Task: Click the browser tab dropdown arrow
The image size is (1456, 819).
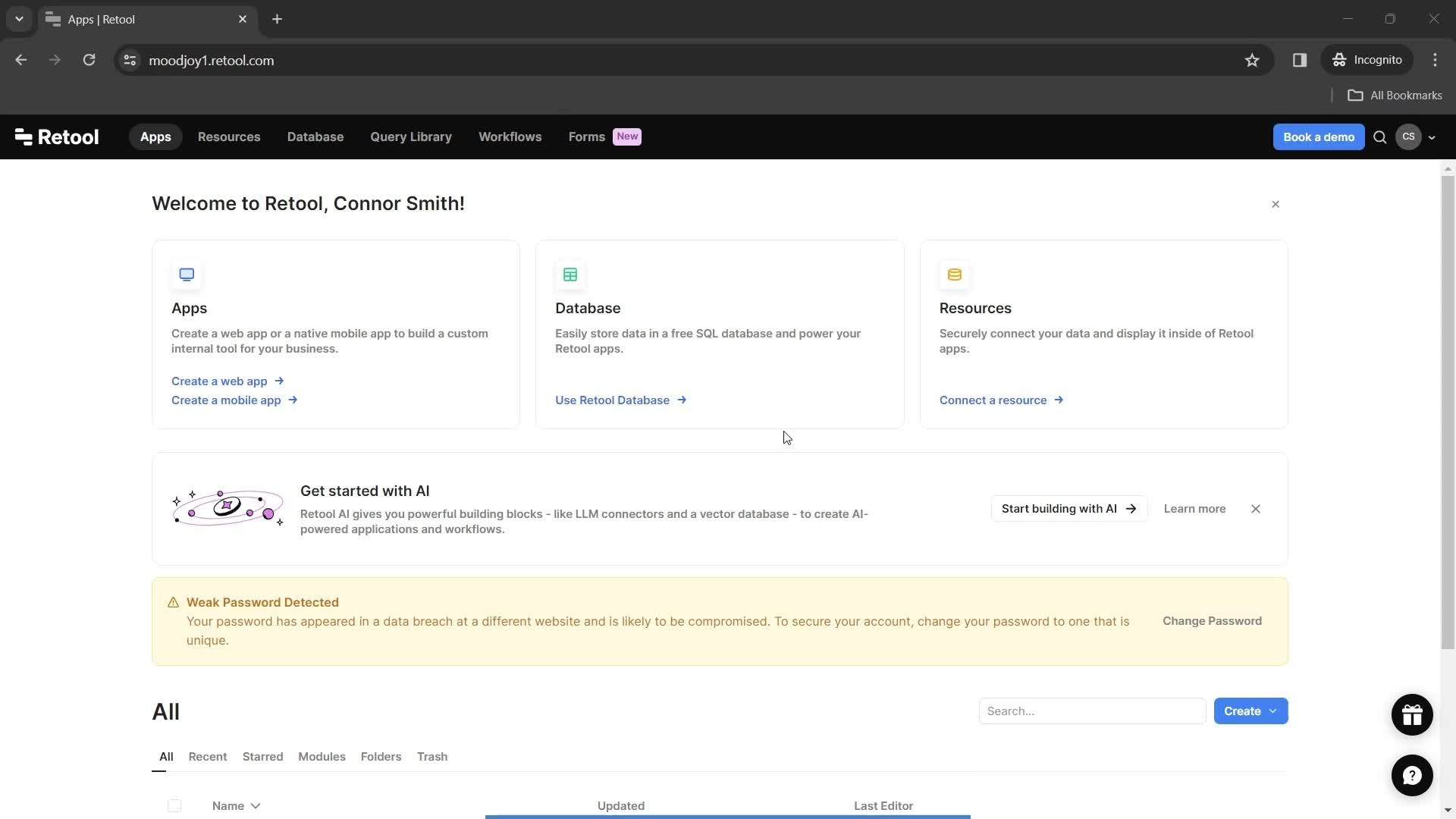Action: [18, 19]
